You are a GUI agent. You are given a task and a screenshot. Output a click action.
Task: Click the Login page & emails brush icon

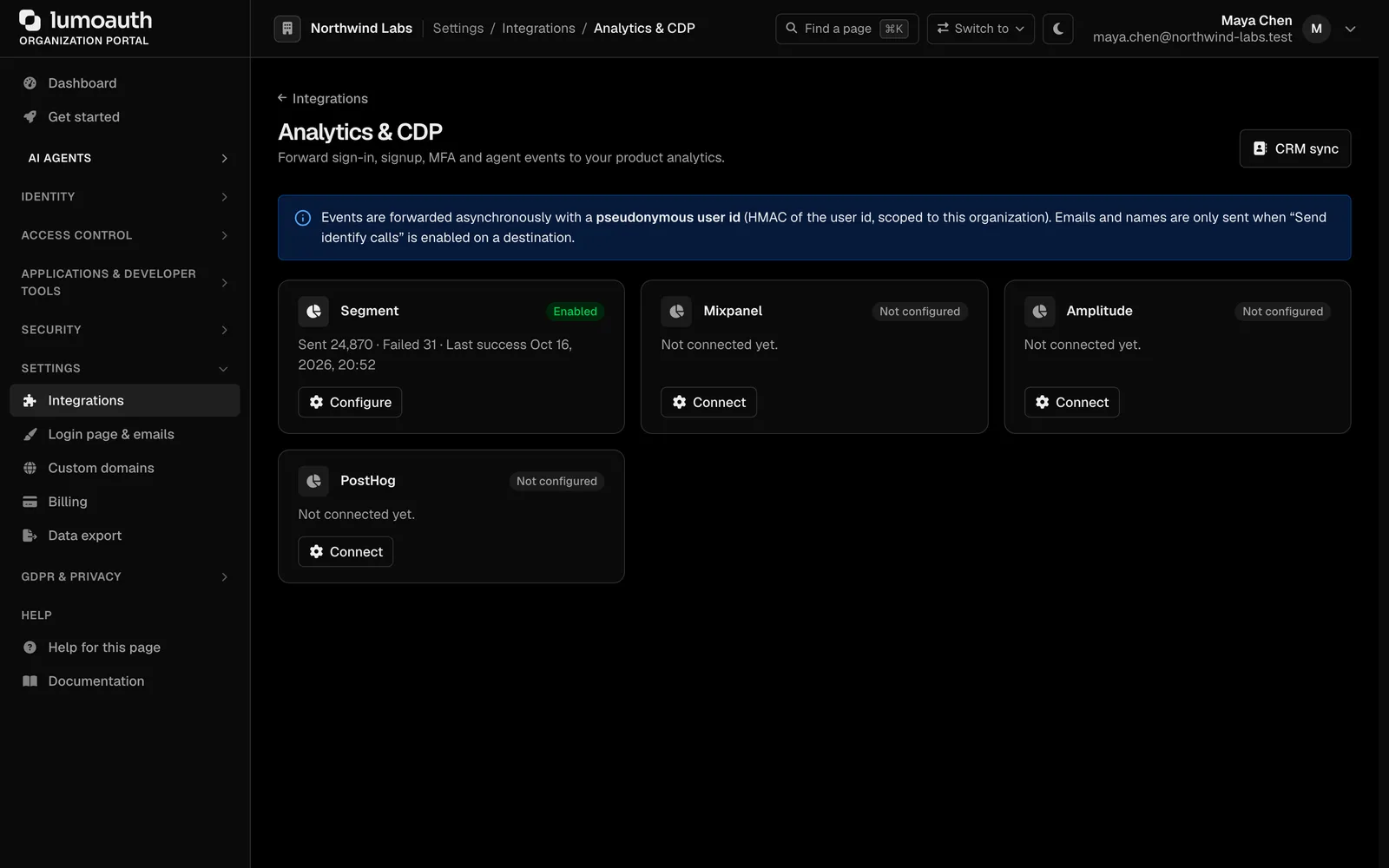(x=30, y=435)
